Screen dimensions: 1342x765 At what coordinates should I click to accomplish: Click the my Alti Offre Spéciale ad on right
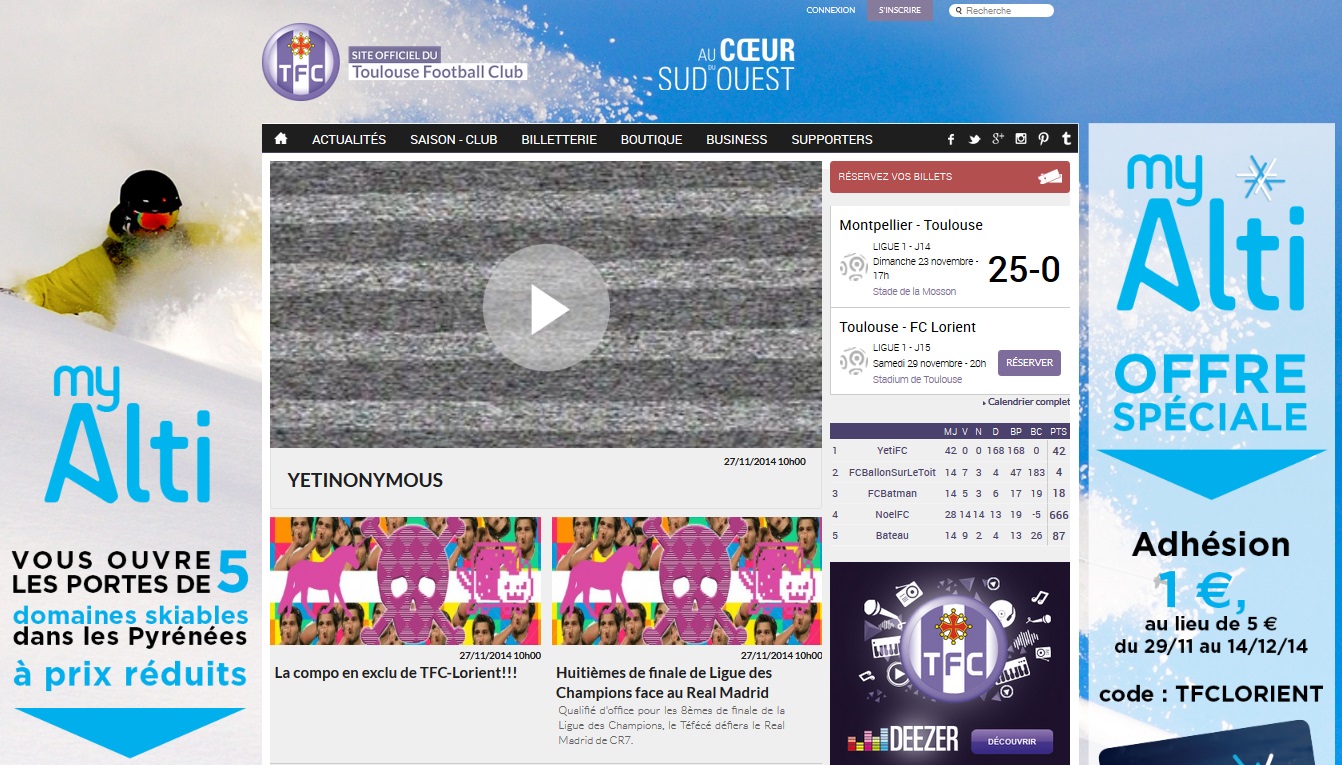(x=1213, y=444)
